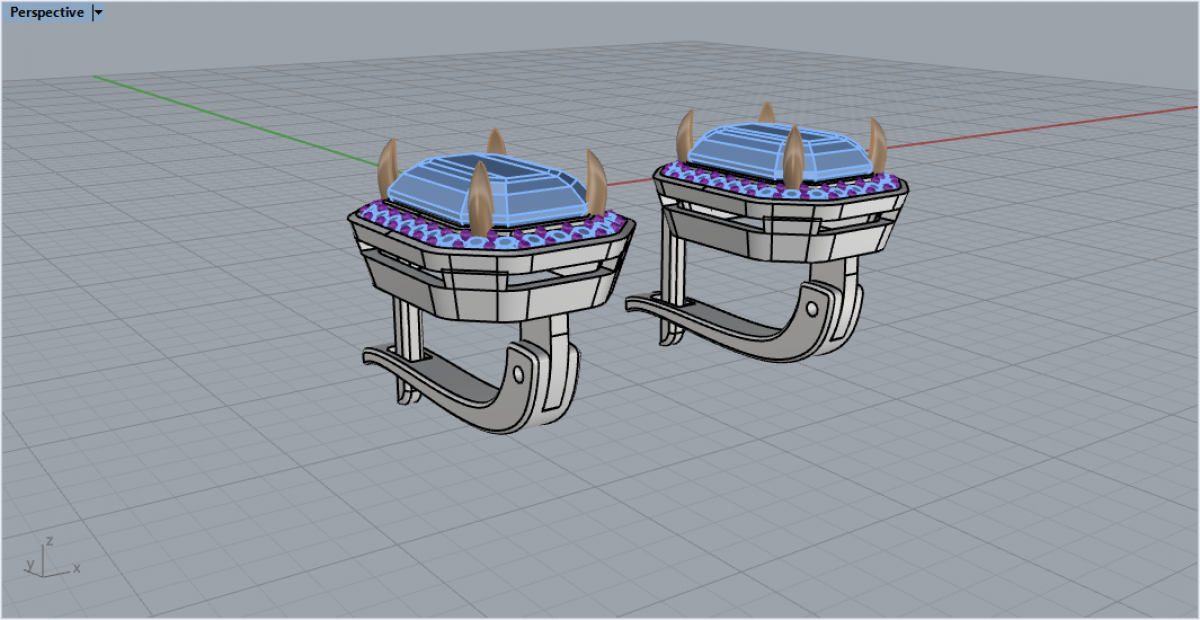
Task: Select the far-right prong on the left ring
Action: point(596,182)
